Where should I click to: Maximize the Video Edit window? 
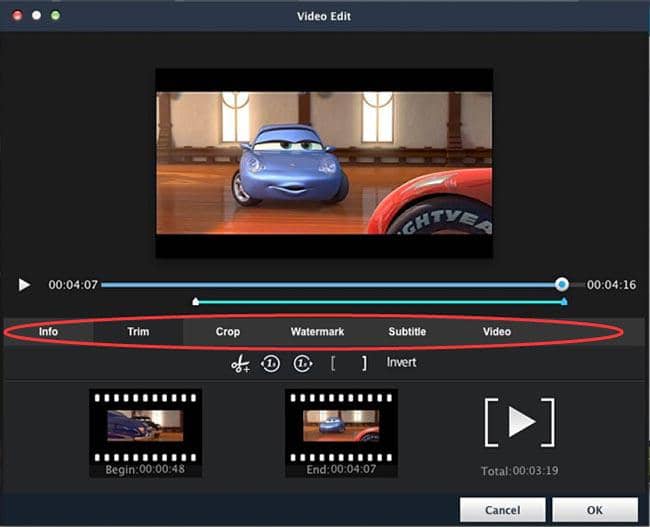pyautogui.click(x=56, y=15)
